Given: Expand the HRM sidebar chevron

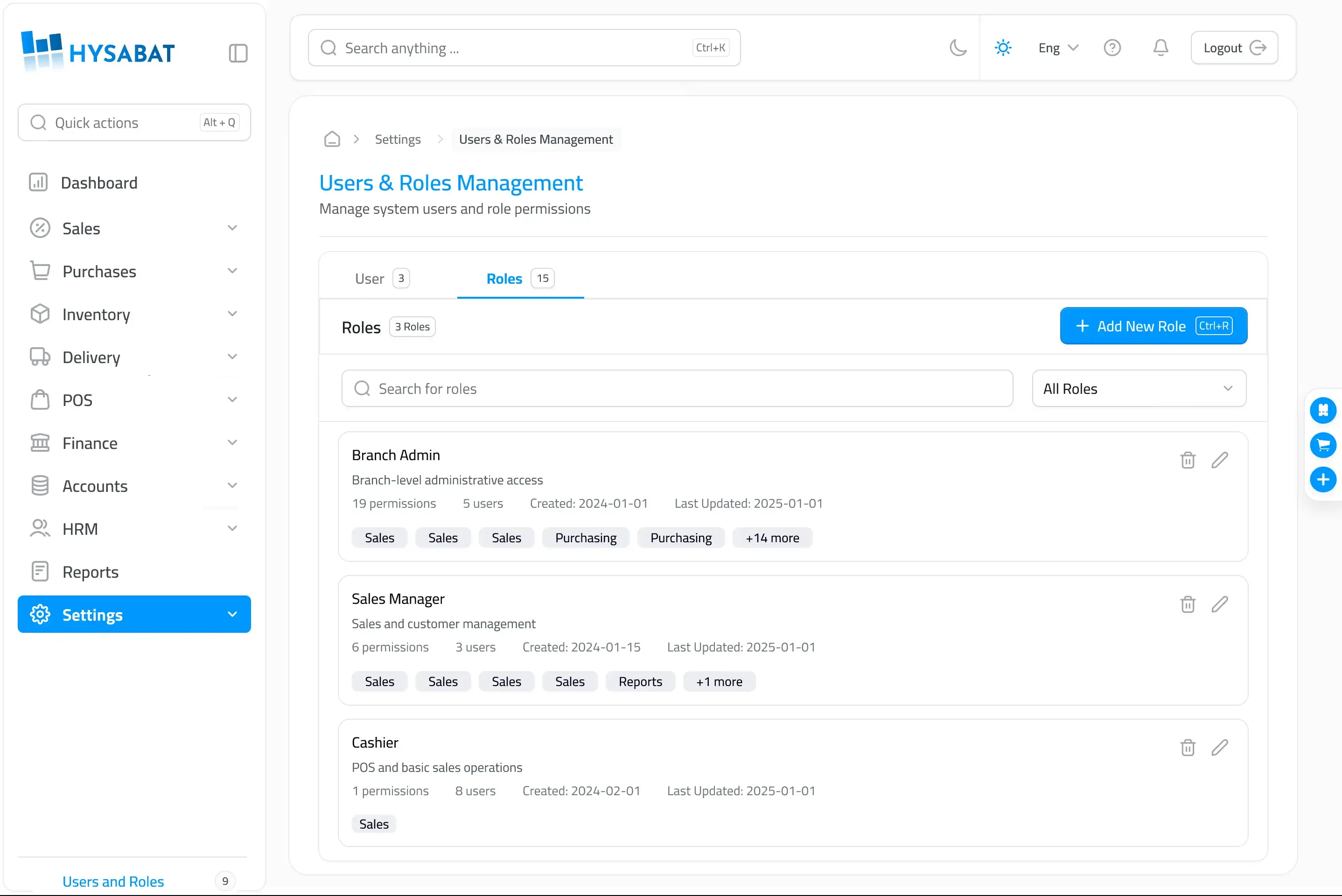Looking at the screenshot, I should coord(232,529).
